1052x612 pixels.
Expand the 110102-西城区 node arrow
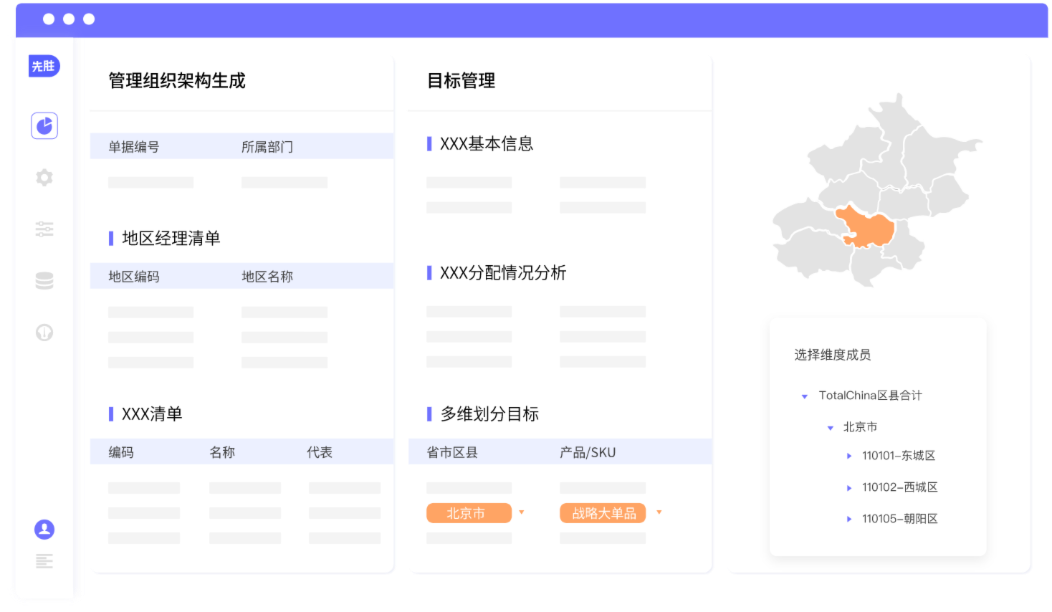(849, 488)
